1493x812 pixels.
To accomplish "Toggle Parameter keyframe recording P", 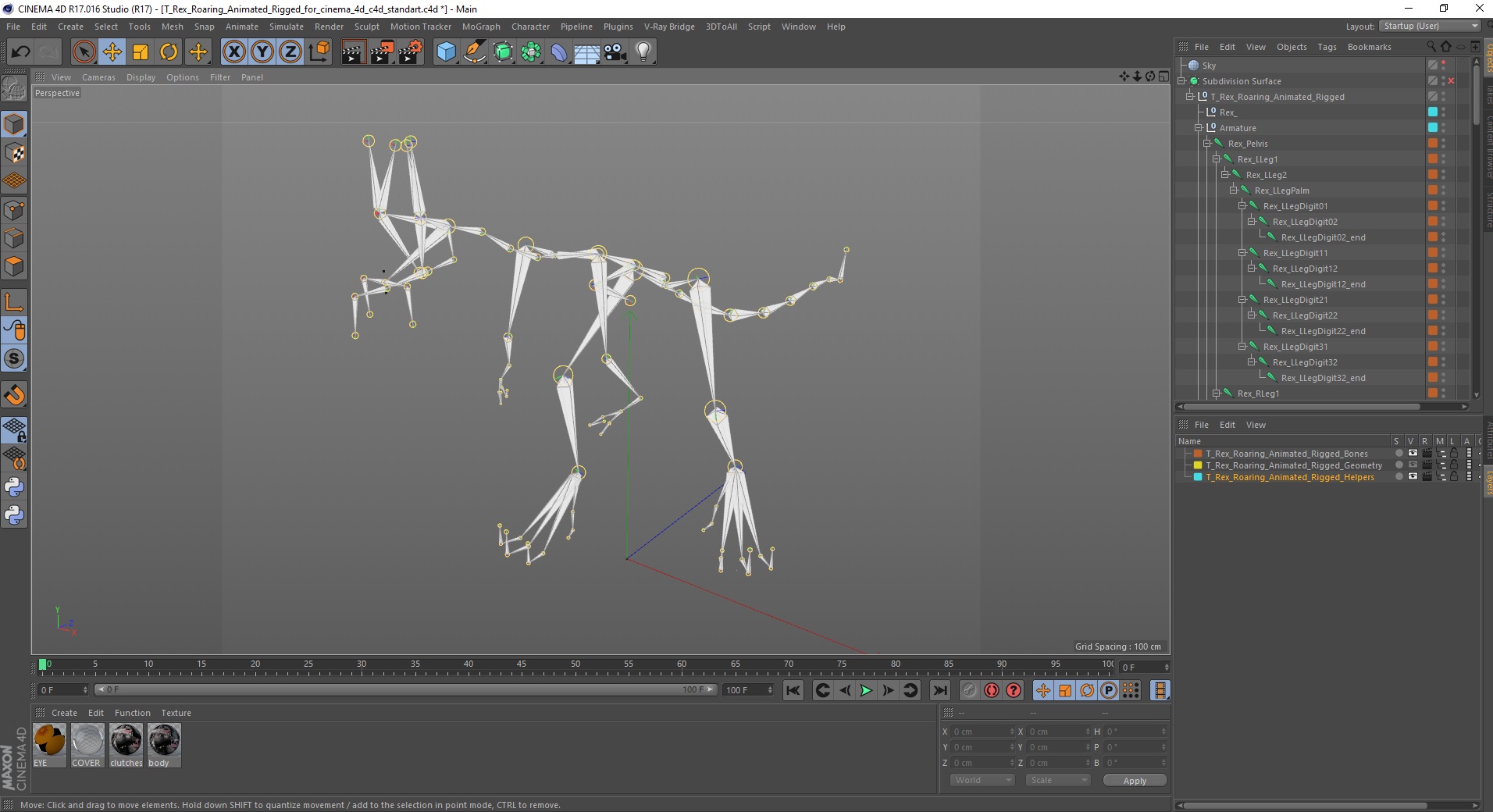I will point(1109,690).
